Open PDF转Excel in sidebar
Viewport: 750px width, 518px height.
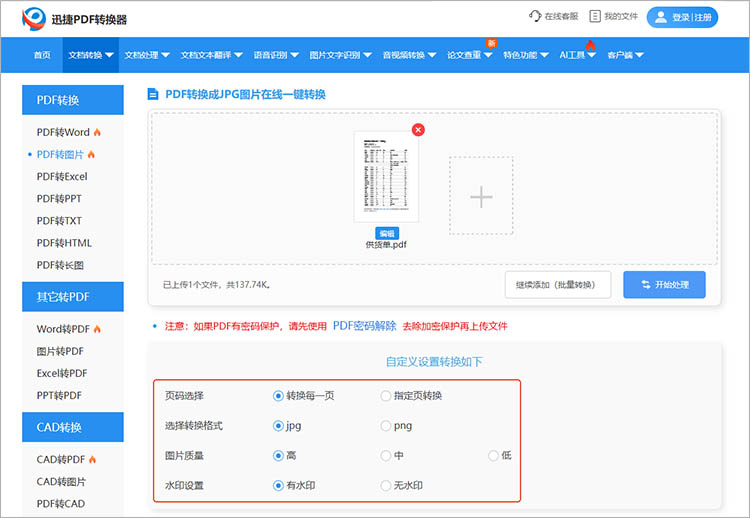(x=62, y=176)
